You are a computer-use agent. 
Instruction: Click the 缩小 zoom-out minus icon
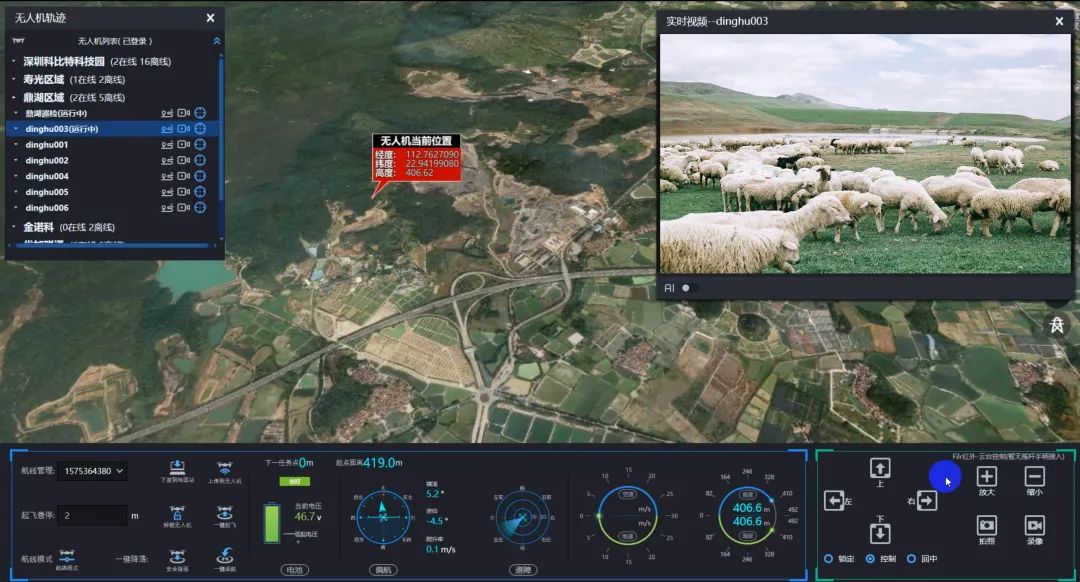pos(1034,477)
